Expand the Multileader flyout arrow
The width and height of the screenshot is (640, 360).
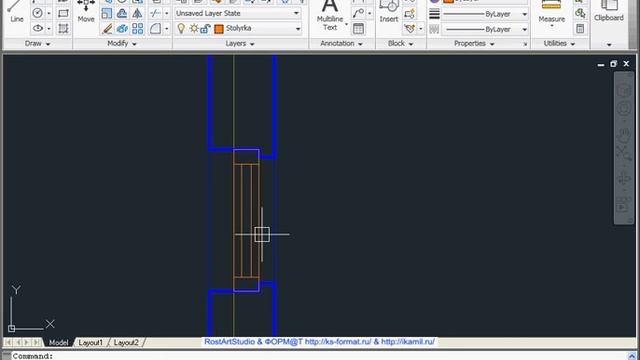369,13
